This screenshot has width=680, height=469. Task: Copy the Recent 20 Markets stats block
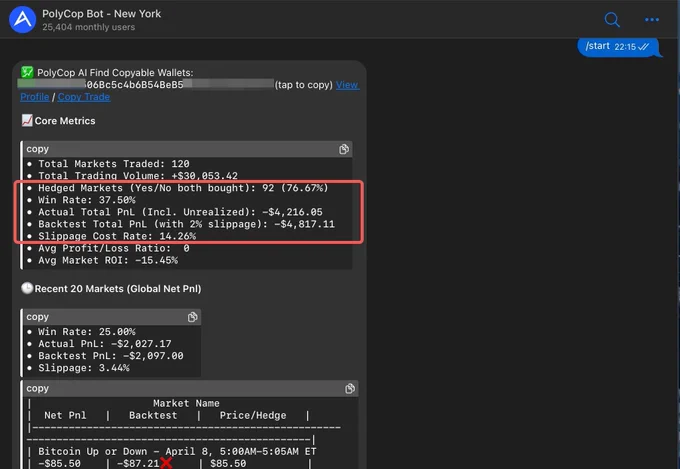click(x=193, y=317)
